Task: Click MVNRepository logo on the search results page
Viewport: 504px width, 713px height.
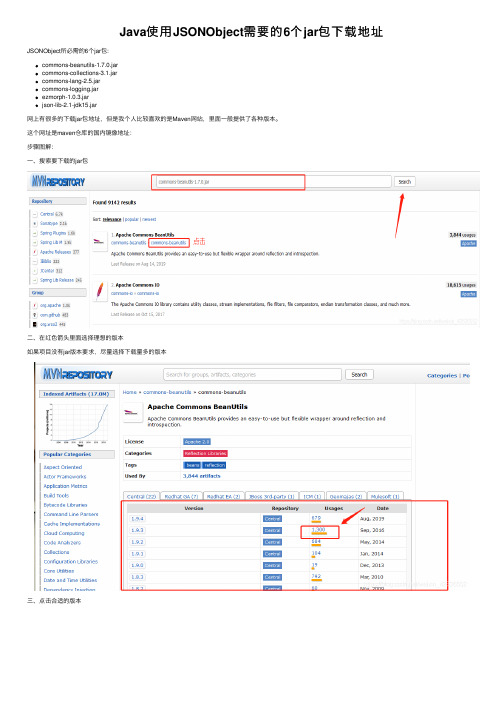Action: pyautogui.click(x=58, y=182)
